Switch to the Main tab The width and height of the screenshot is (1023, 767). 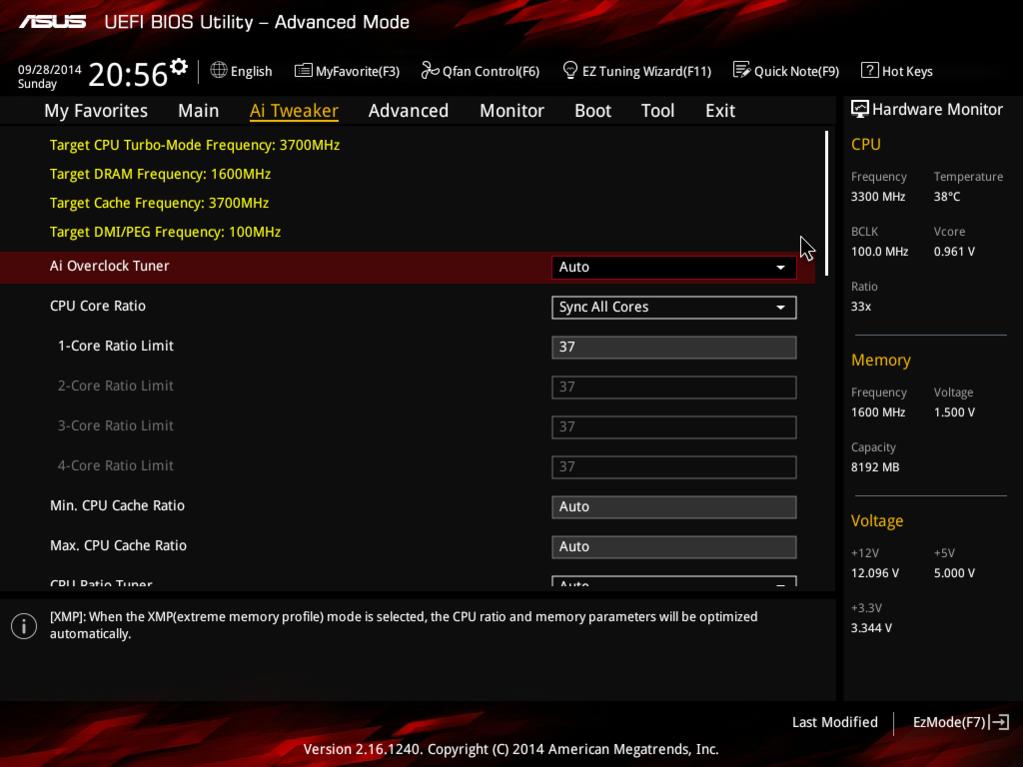click(x=198, y=111)
